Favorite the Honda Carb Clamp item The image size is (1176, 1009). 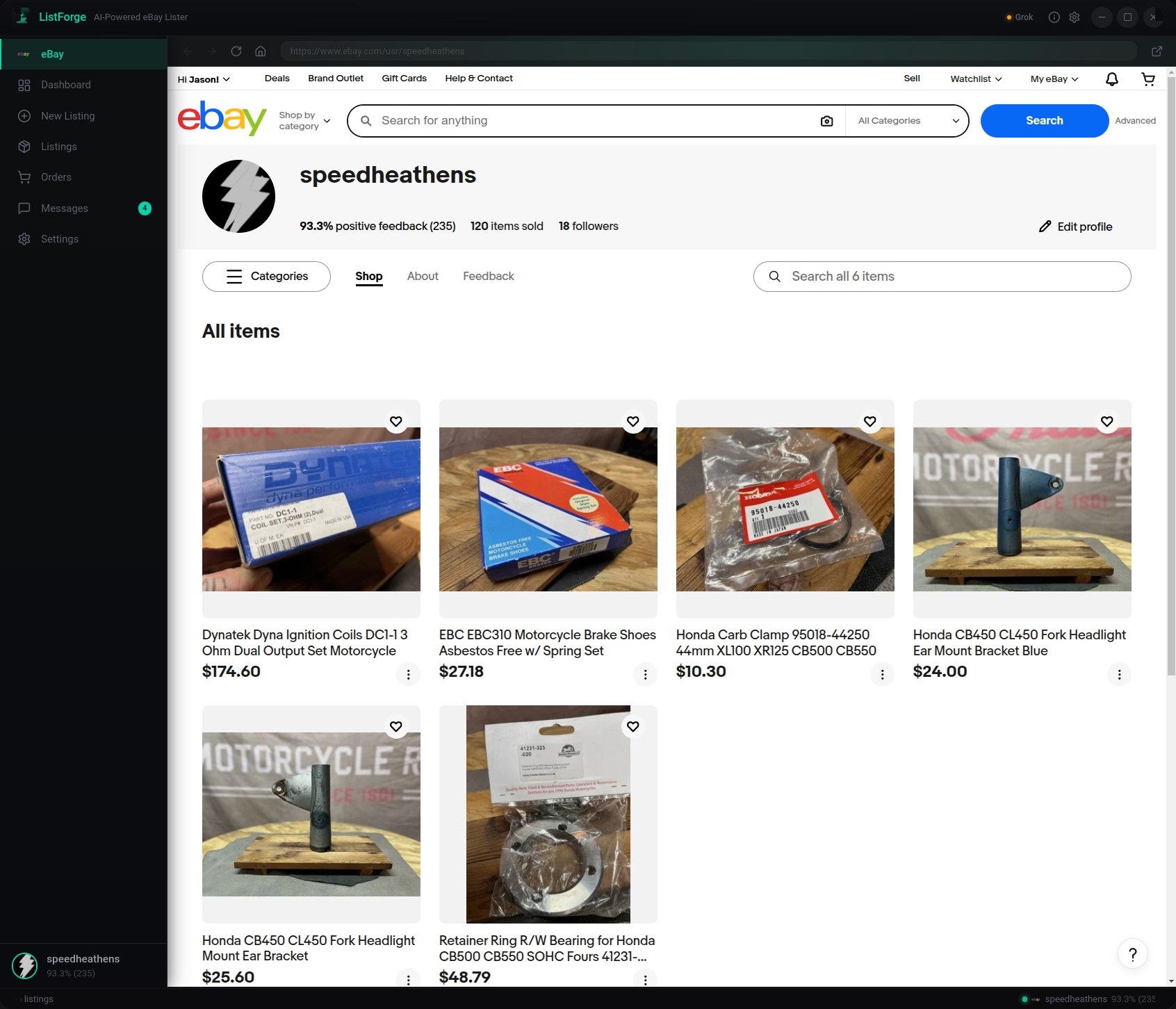click(870, 421)
